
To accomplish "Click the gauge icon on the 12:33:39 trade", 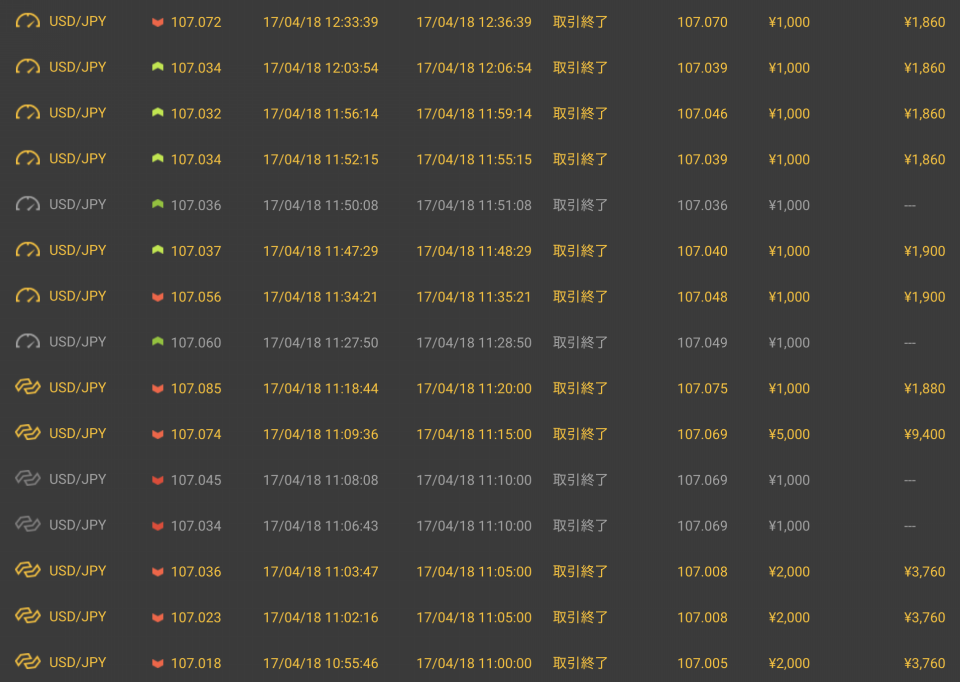I will click(x=28, y=21).
